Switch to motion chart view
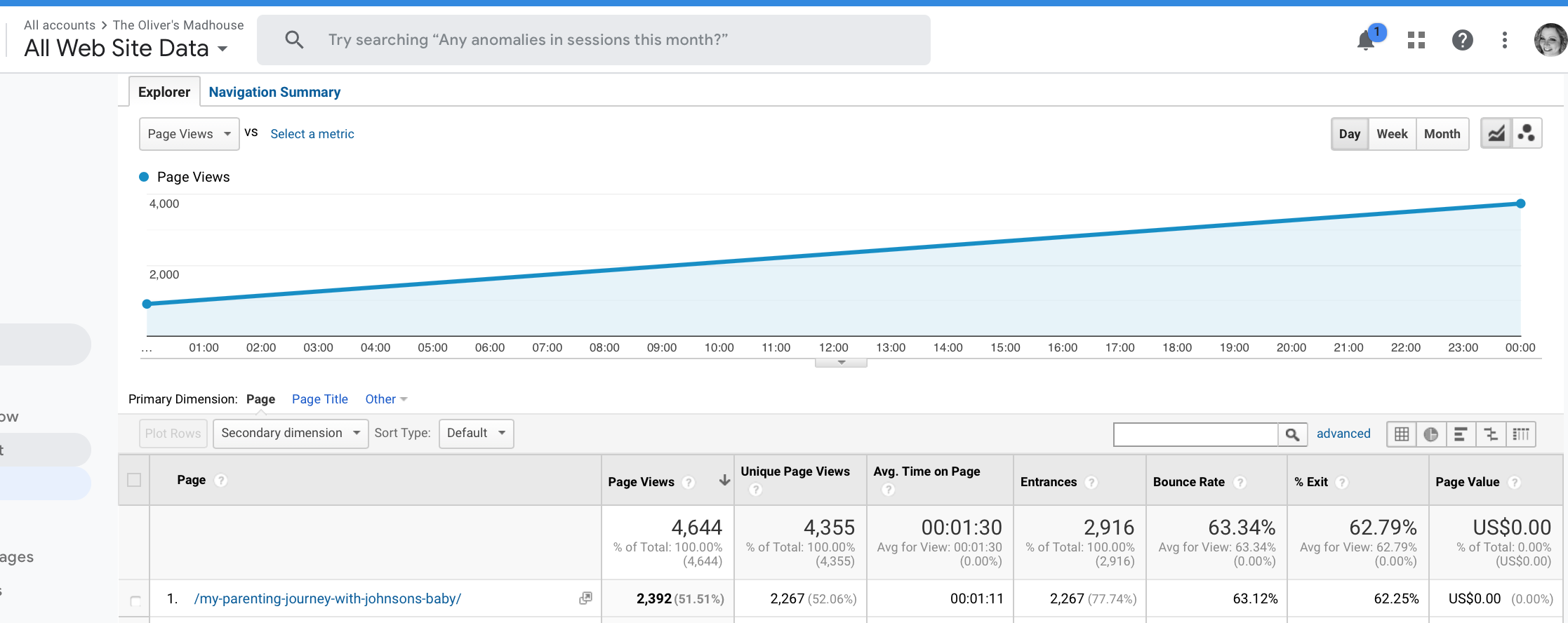 pos(1526,133)
